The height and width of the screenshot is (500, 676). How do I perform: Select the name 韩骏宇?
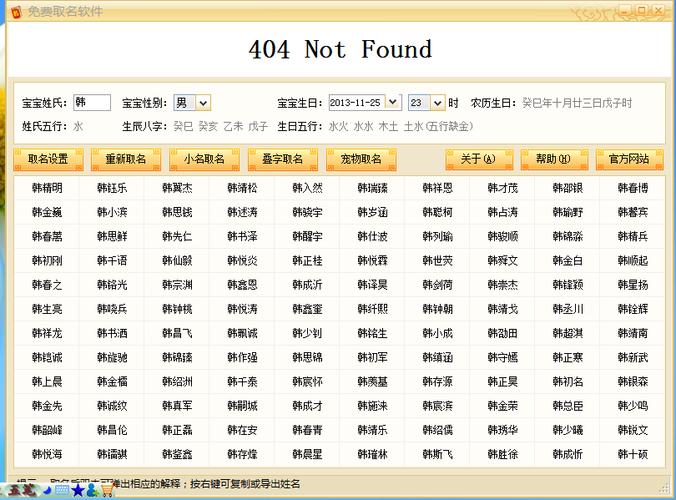pos(307,212)
